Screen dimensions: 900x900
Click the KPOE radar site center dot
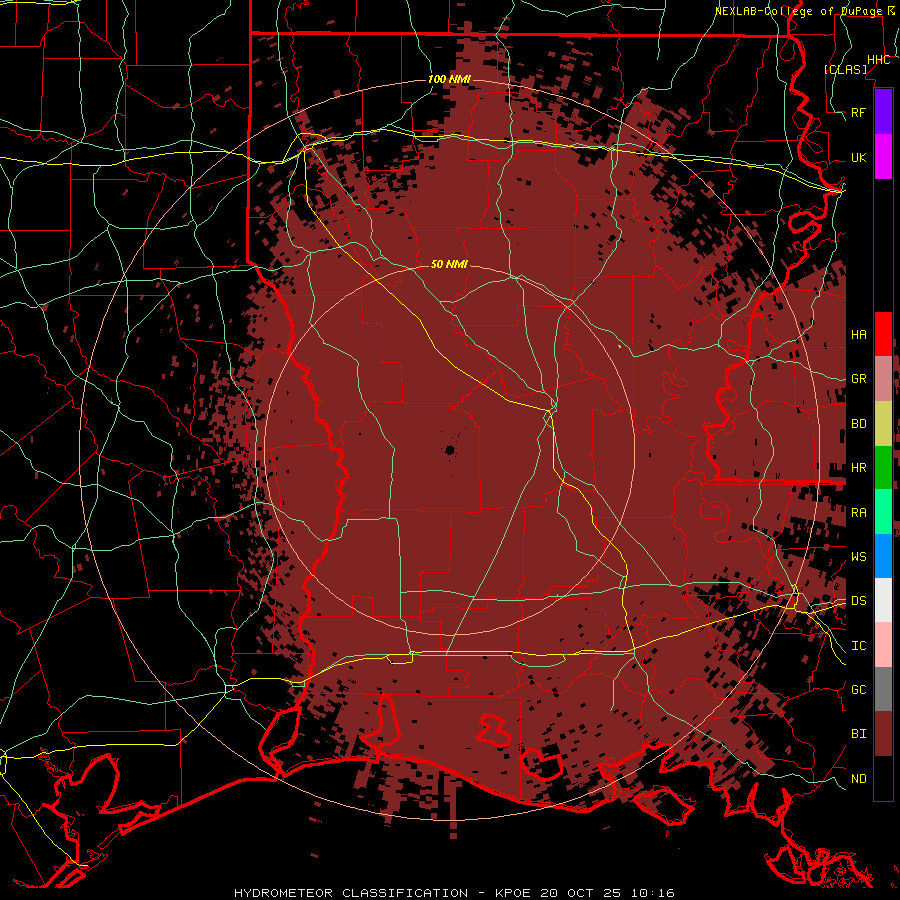pos(449,451)
